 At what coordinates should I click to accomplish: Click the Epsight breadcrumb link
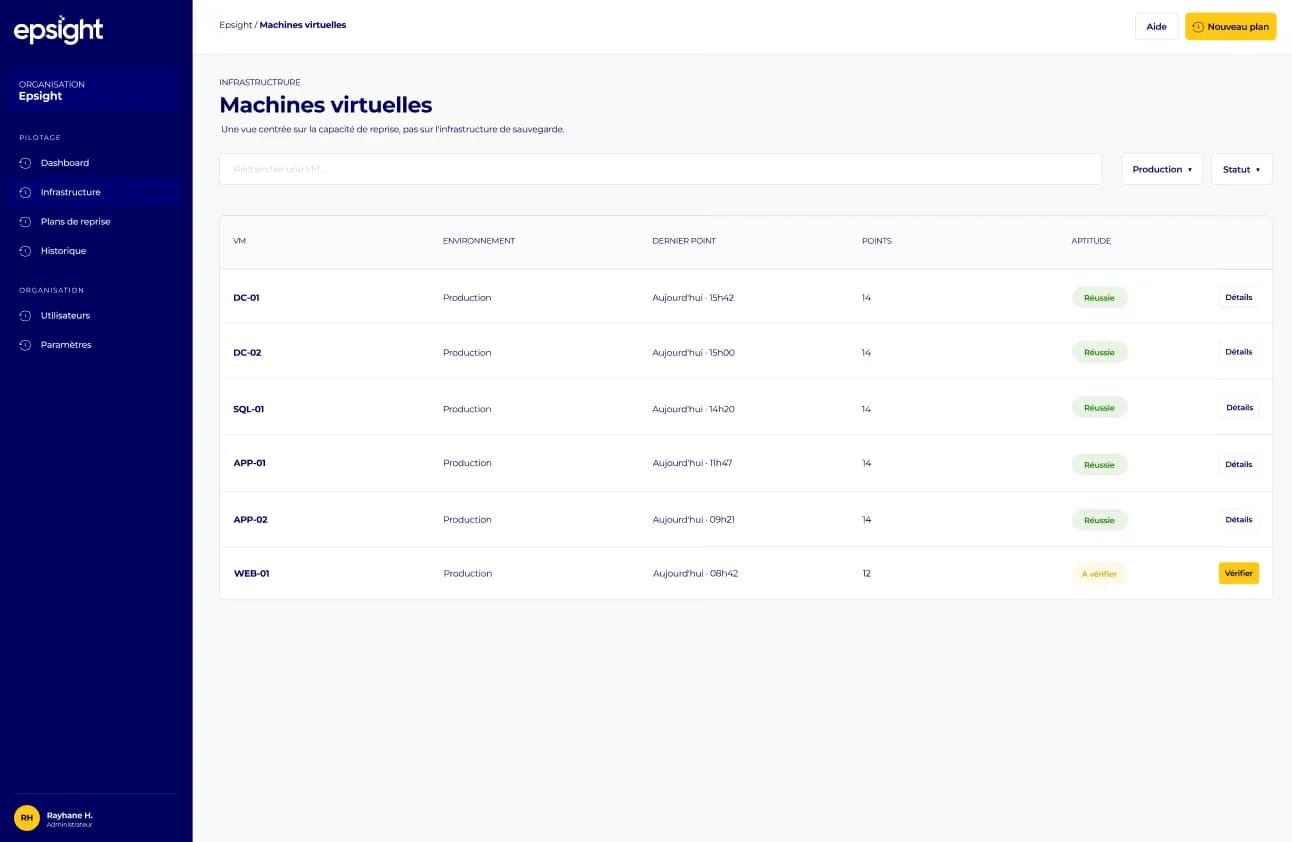click(x=236, y=25)
